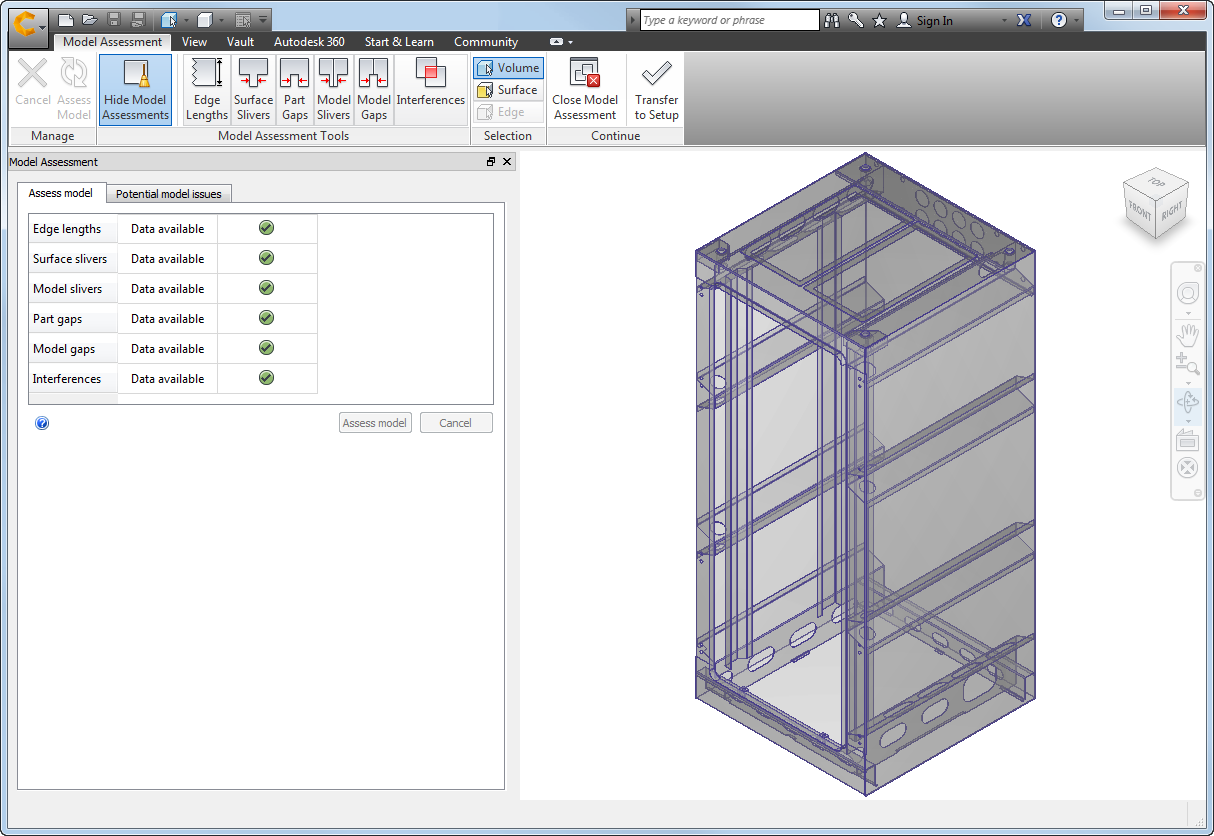Open the Help dropdown arrow
Screen dimensions: 1214x836
click(x=1076, y=20)
